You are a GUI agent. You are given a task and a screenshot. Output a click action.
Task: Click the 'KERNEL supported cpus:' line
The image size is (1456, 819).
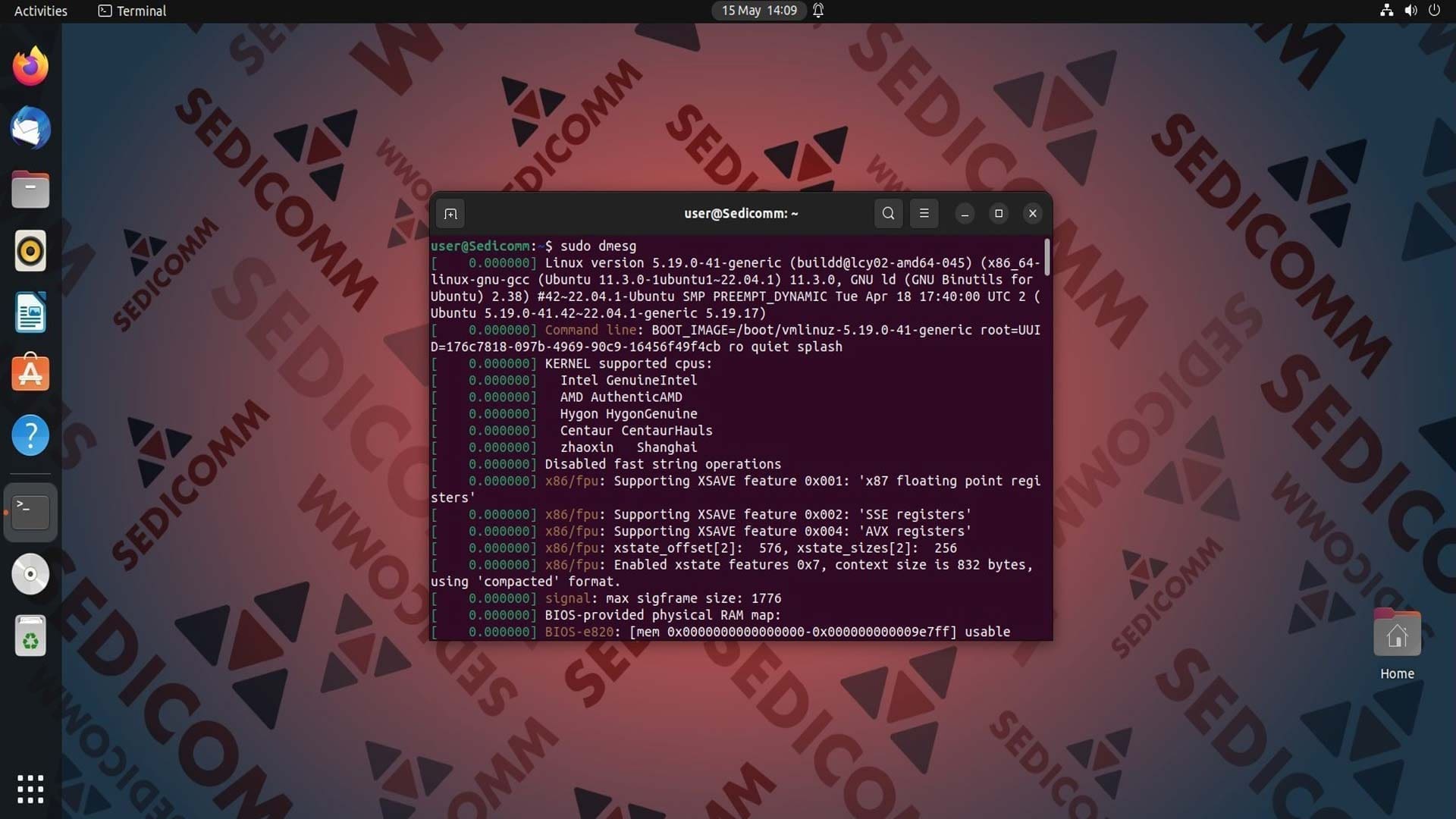629,363
